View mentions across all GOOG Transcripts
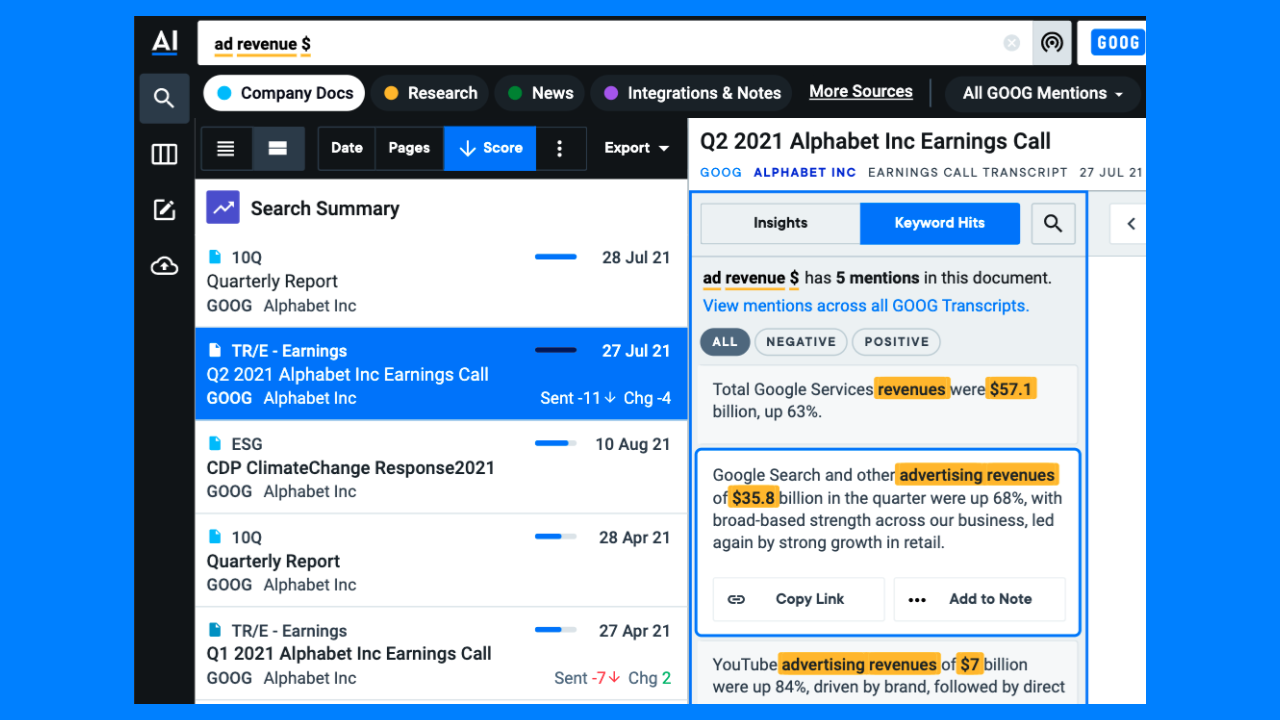Viewport: 1280px width, 720px height. click(x=866, y=305)
